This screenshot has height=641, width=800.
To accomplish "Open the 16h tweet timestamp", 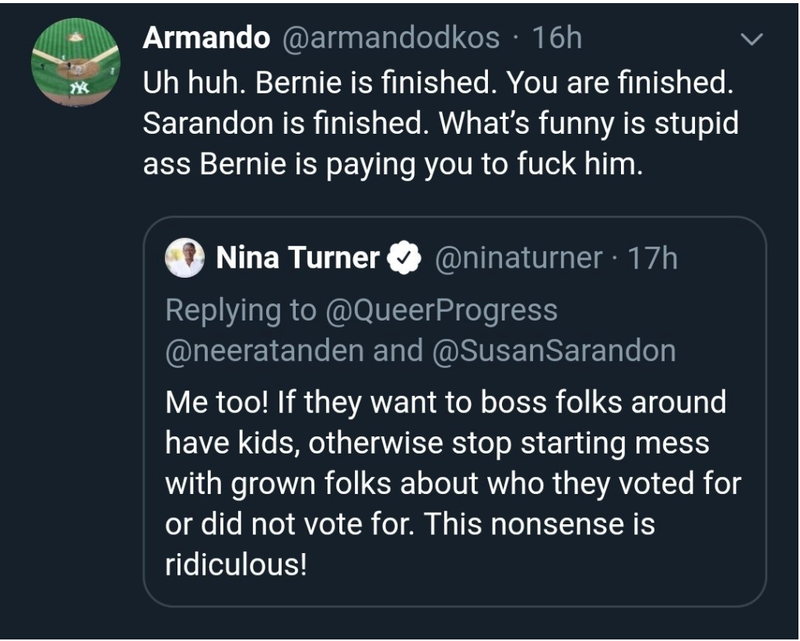I will click(557, 38).
